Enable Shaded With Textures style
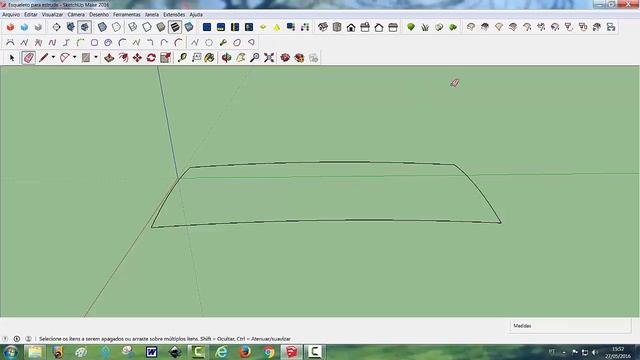640x360 pixels. [175, 27]
